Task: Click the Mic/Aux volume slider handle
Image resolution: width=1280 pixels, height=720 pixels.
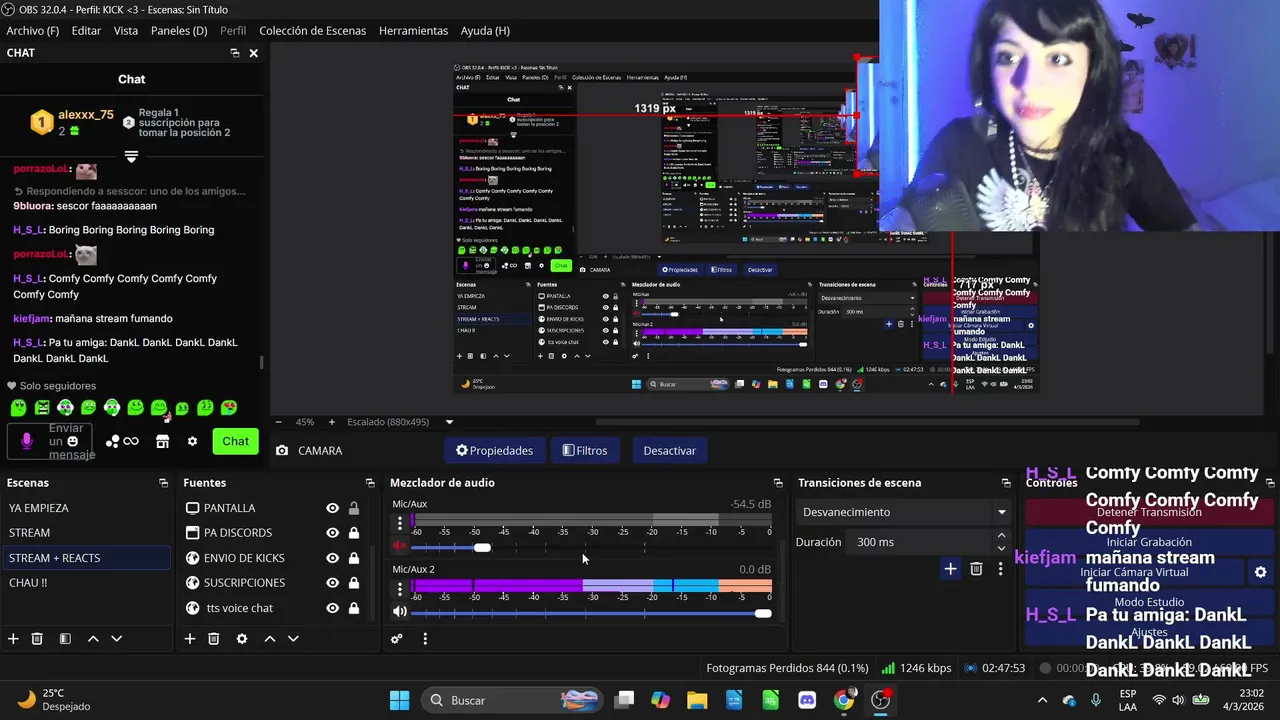Action: [482, 548]
